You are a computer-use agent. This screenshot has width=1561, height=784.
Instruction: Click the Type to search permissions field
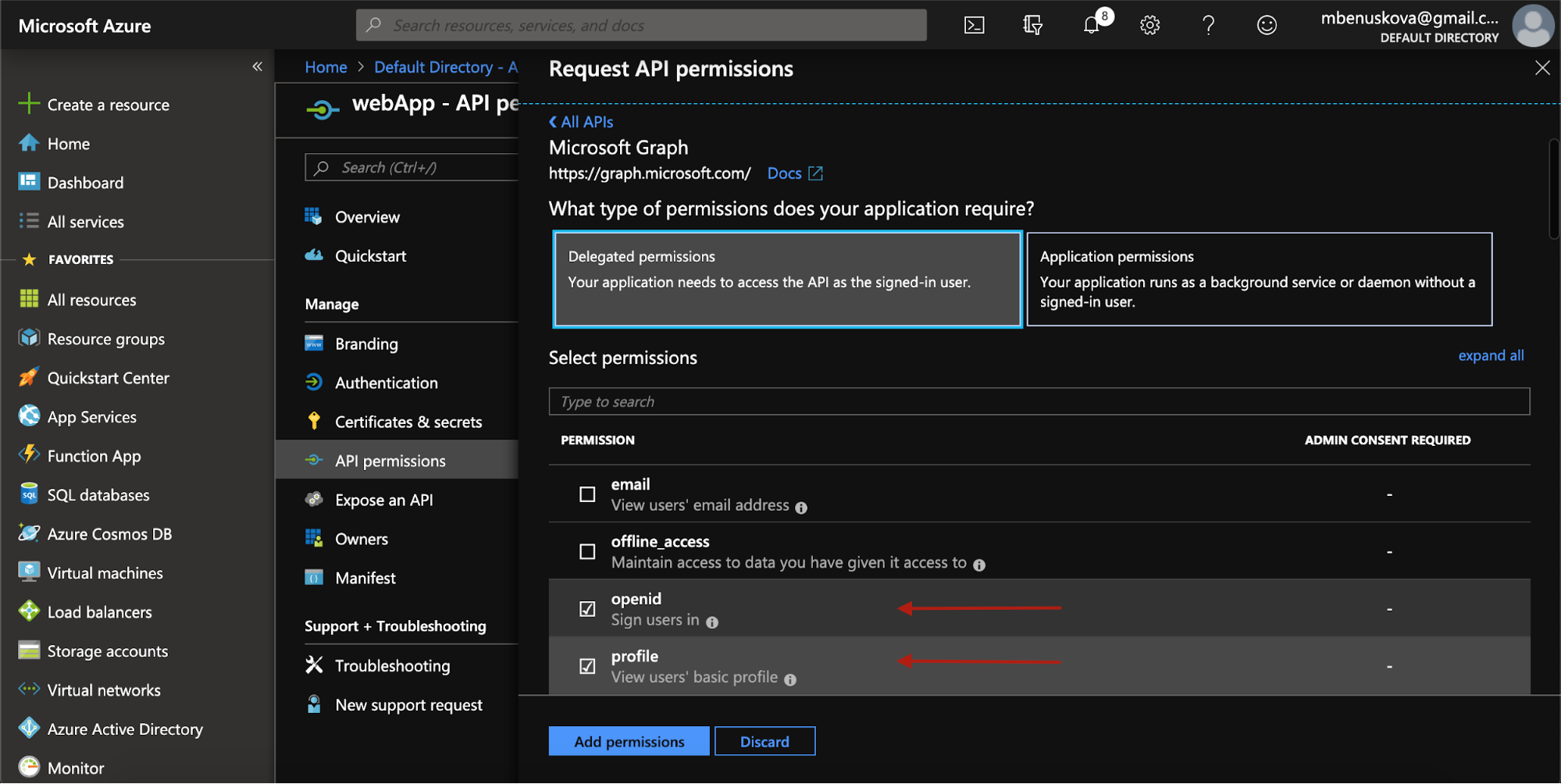coord(1039,401)
